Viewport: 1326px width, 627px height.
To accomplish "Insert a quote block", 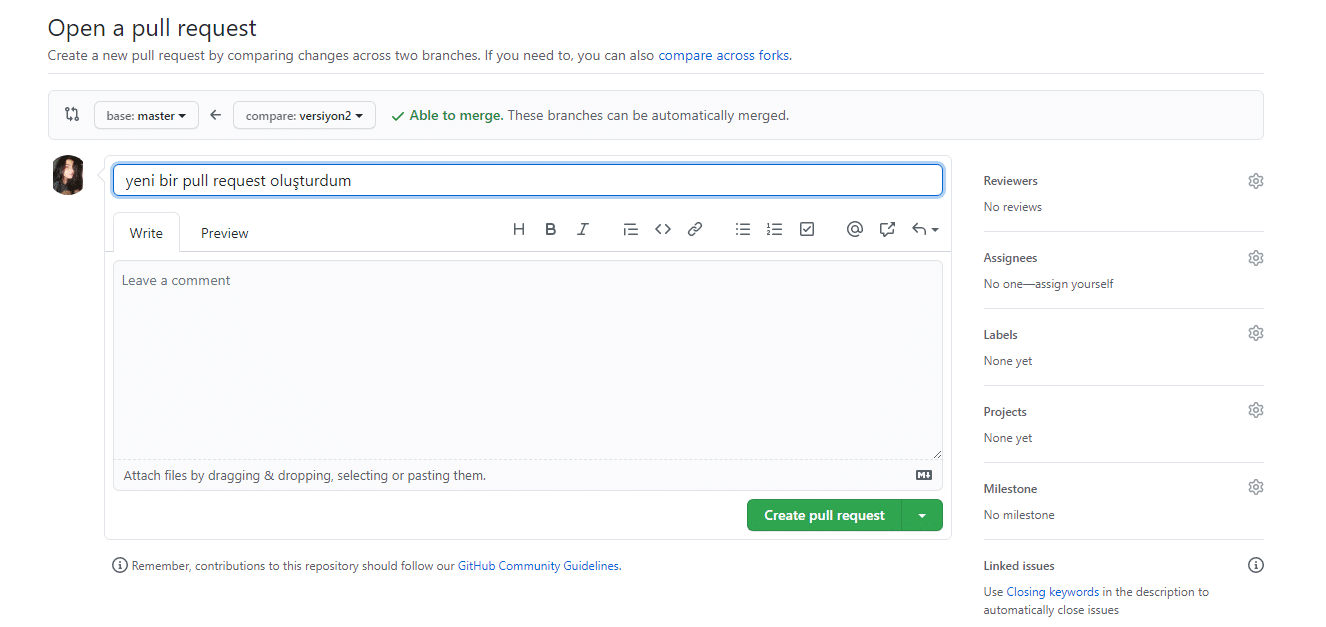I will (630, 229).
